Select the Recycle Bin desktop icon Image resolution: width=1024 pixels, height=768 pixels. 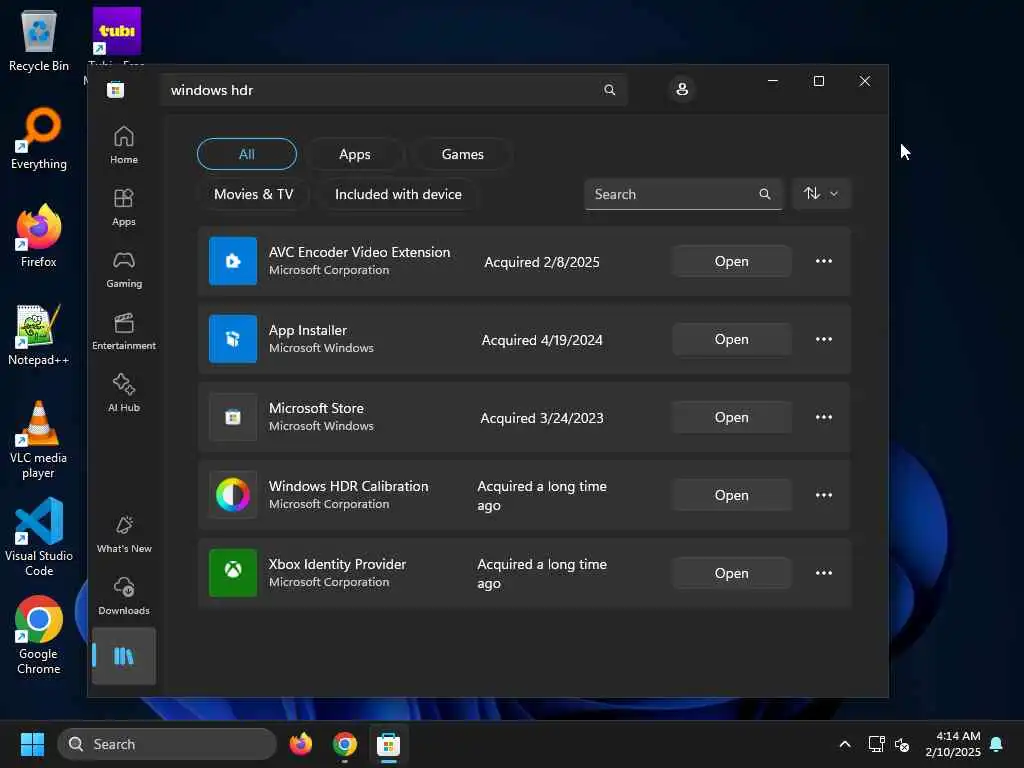(x=39, y=40)
